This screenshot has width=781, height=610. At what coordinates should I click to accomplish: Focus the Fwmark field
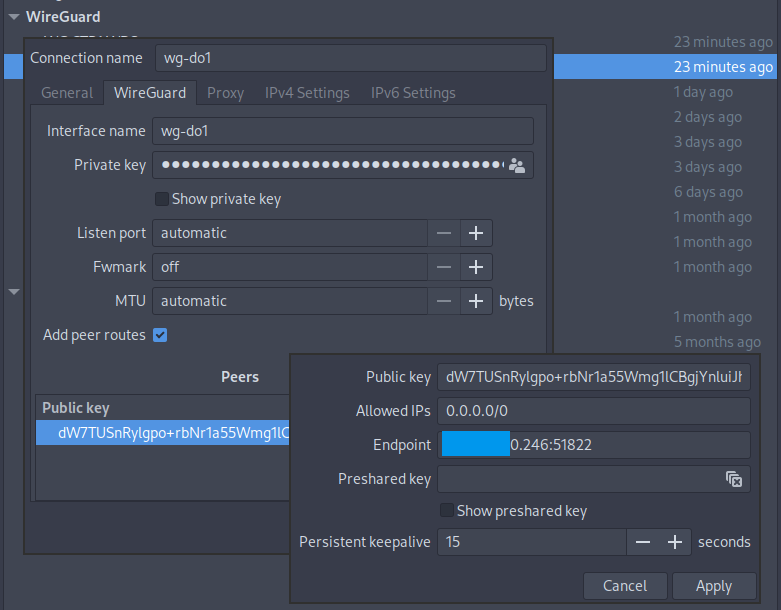coord(290,267)
